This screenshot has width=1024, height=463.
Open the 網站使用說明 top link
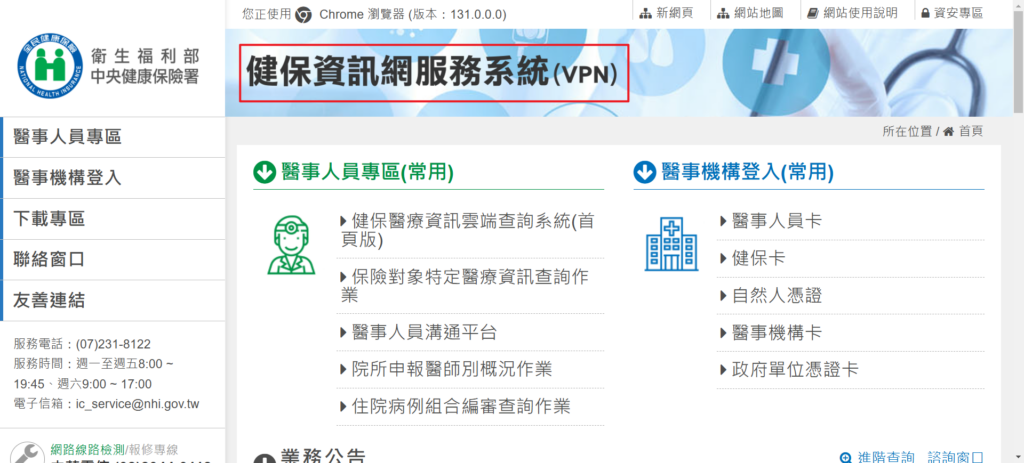(852, 13)
